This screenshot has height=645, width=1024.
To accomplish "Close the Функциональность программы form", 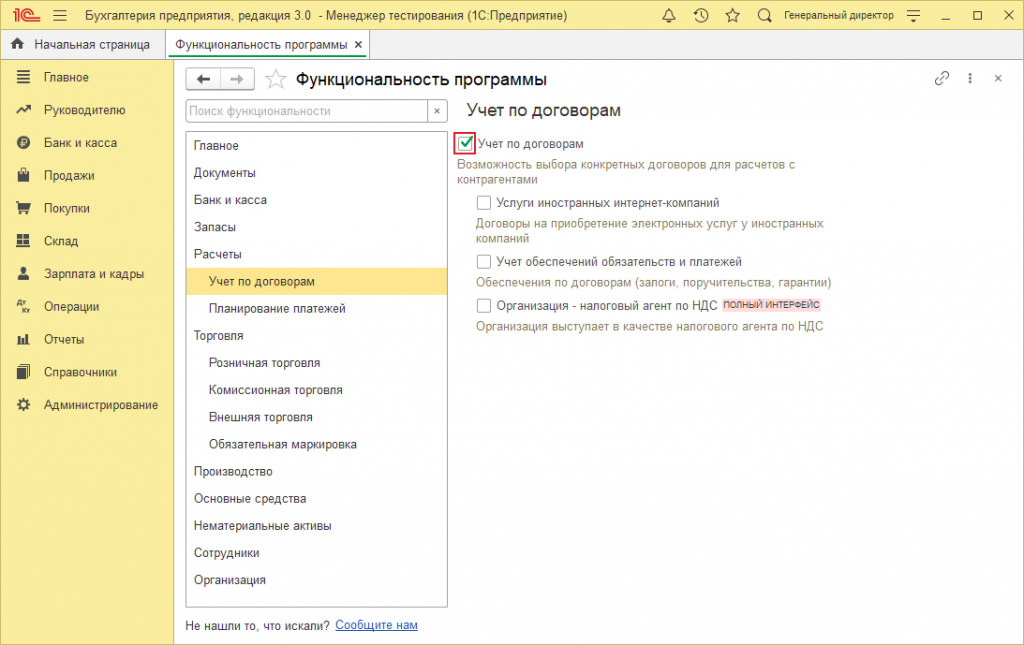I will point(998,78).
